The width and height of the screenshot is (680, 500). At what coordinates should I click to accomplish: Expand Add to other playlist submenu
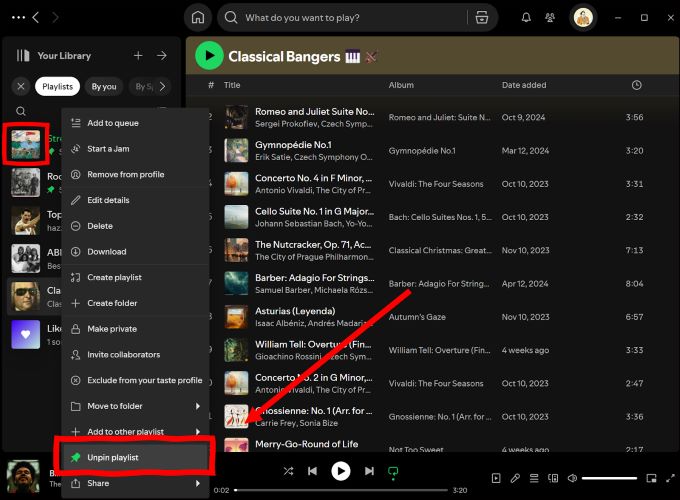pos(136,431)
